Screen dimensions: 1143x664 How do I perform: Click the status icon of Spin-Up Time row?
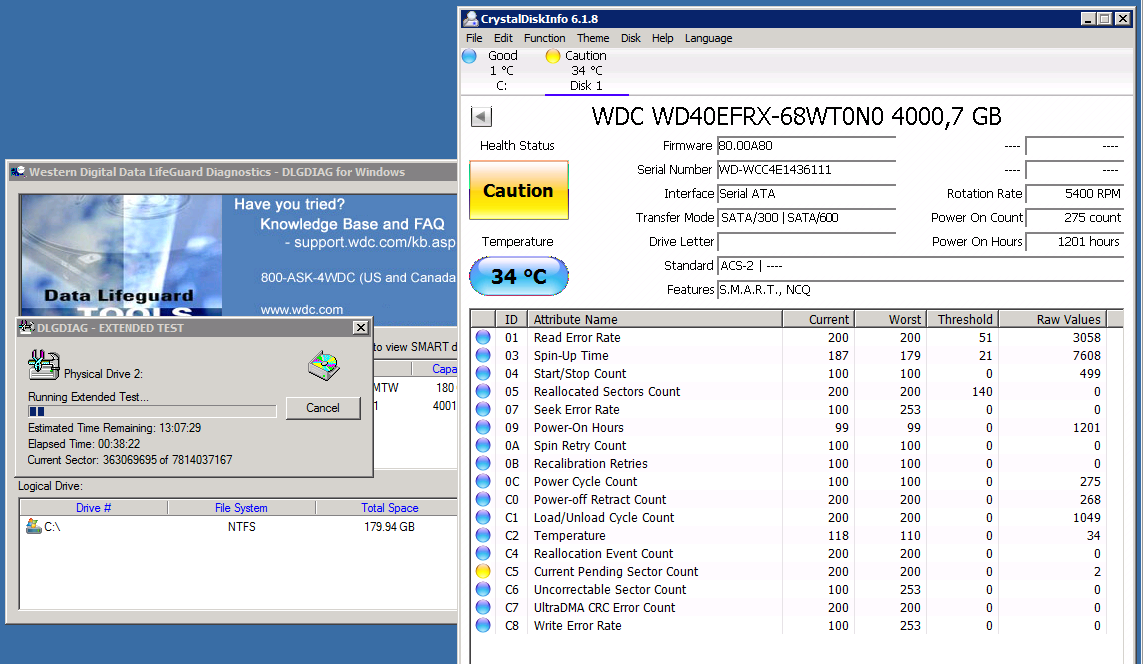483,356
